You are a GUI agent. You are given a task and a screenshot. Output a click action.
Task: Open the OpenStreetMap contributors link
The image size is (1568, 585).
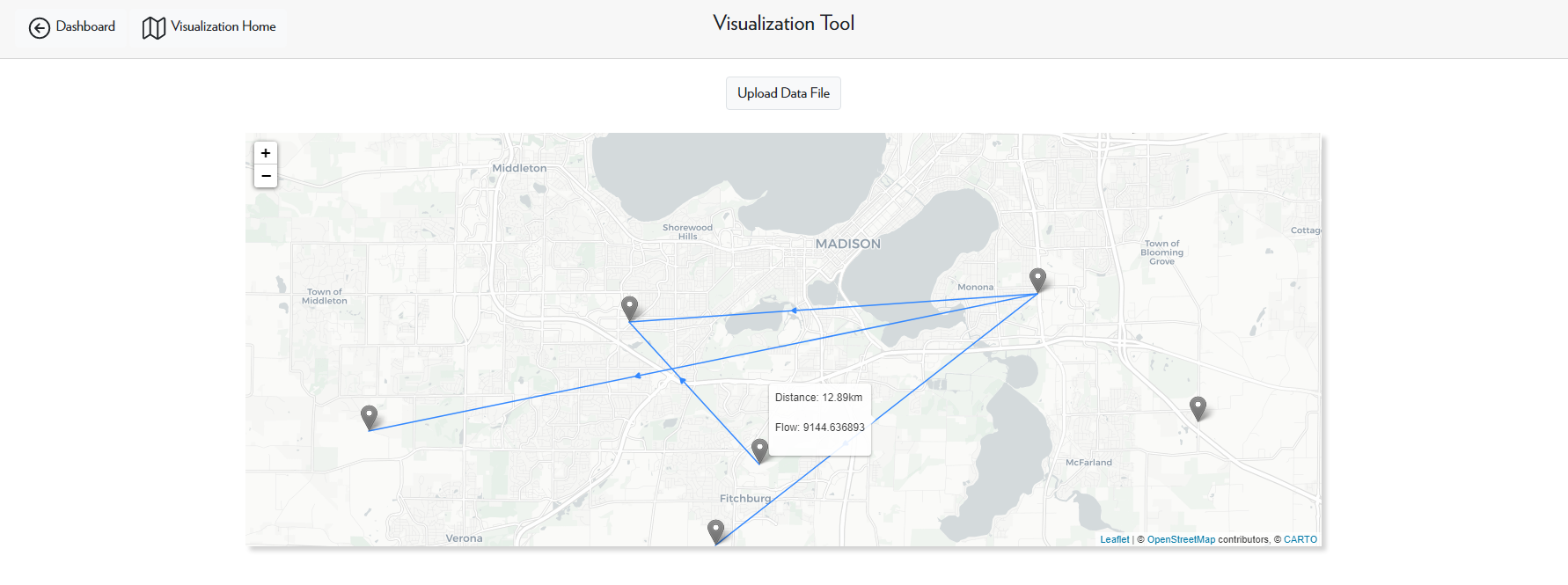[x=1181, y=539]
